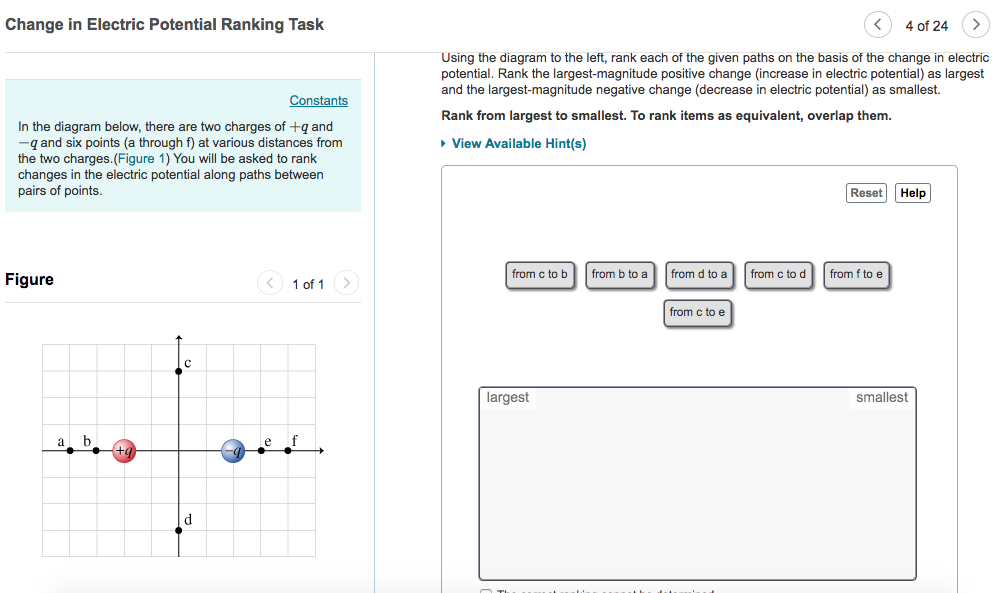
Task: Click the Reset button
Action: [x=865, y=192]
